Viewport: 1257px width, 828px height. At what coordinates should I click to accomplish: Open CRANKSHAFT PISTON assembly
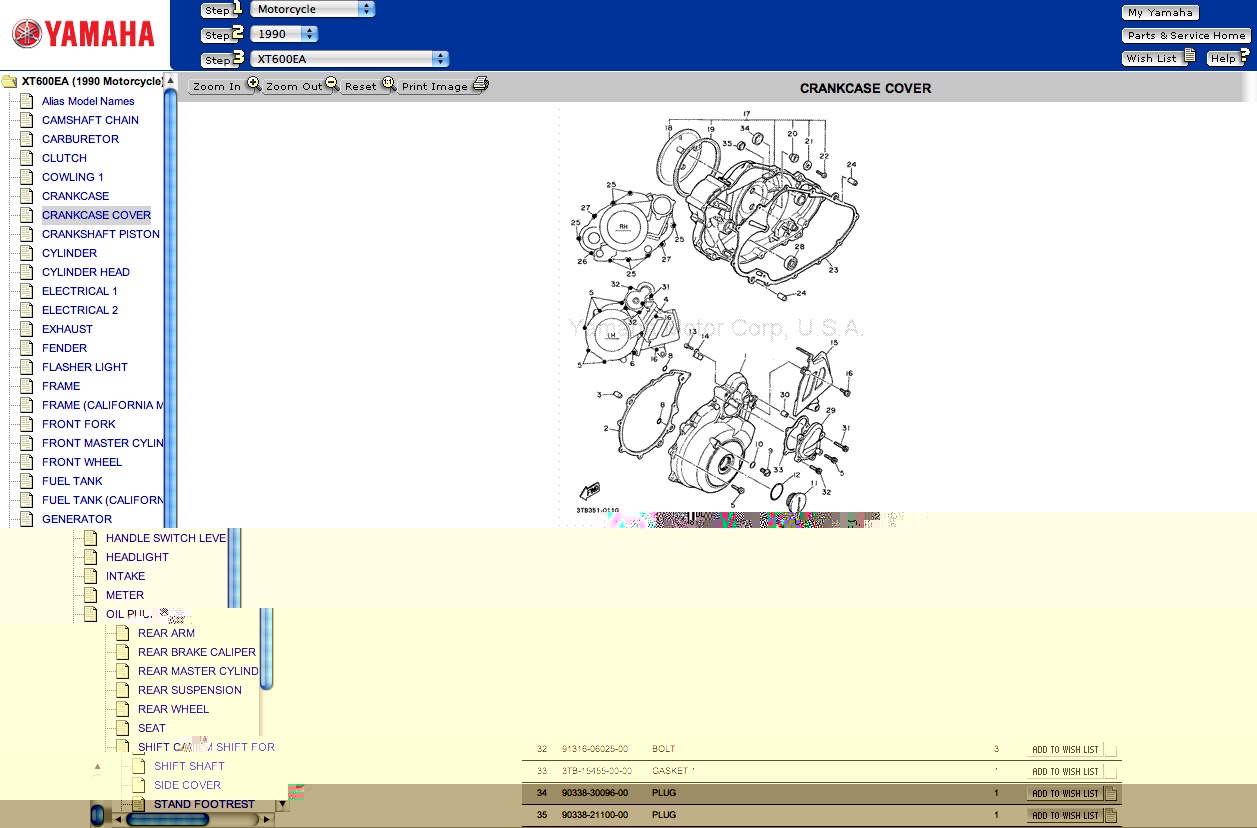pos(101,234)
